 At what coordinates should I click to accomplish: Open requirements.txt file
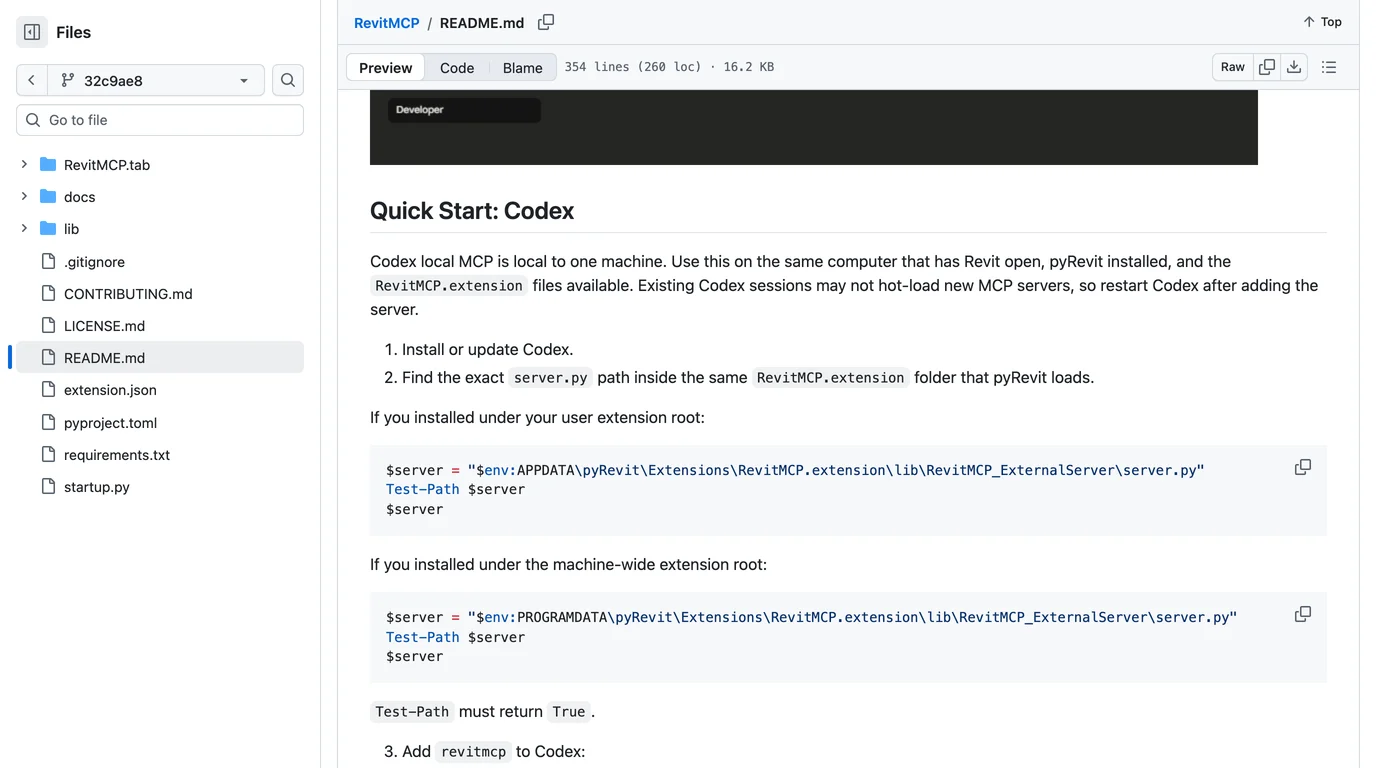[117, 455]
